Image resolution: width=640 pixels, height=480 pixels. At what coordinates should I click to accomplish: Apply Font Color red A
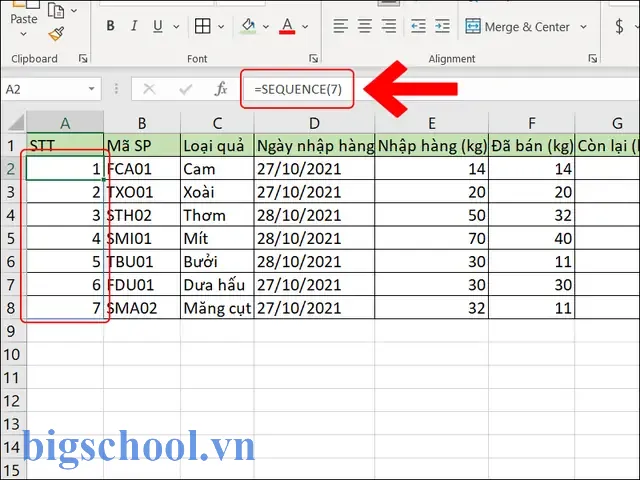[287, 26]
